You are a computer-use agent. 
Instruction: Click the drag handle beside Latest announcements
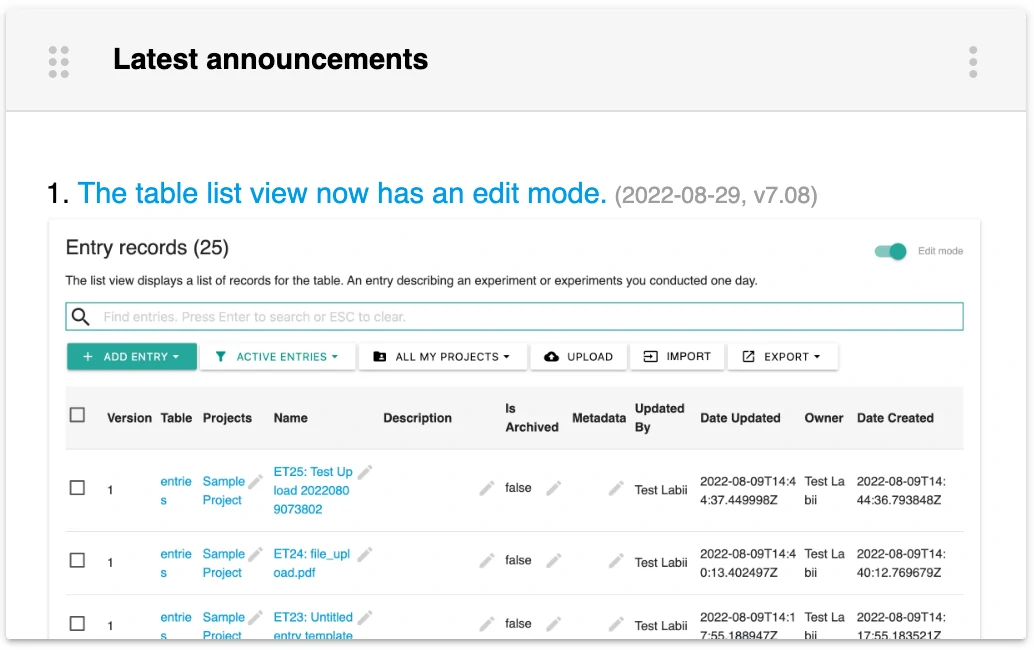tap(59, 61)
